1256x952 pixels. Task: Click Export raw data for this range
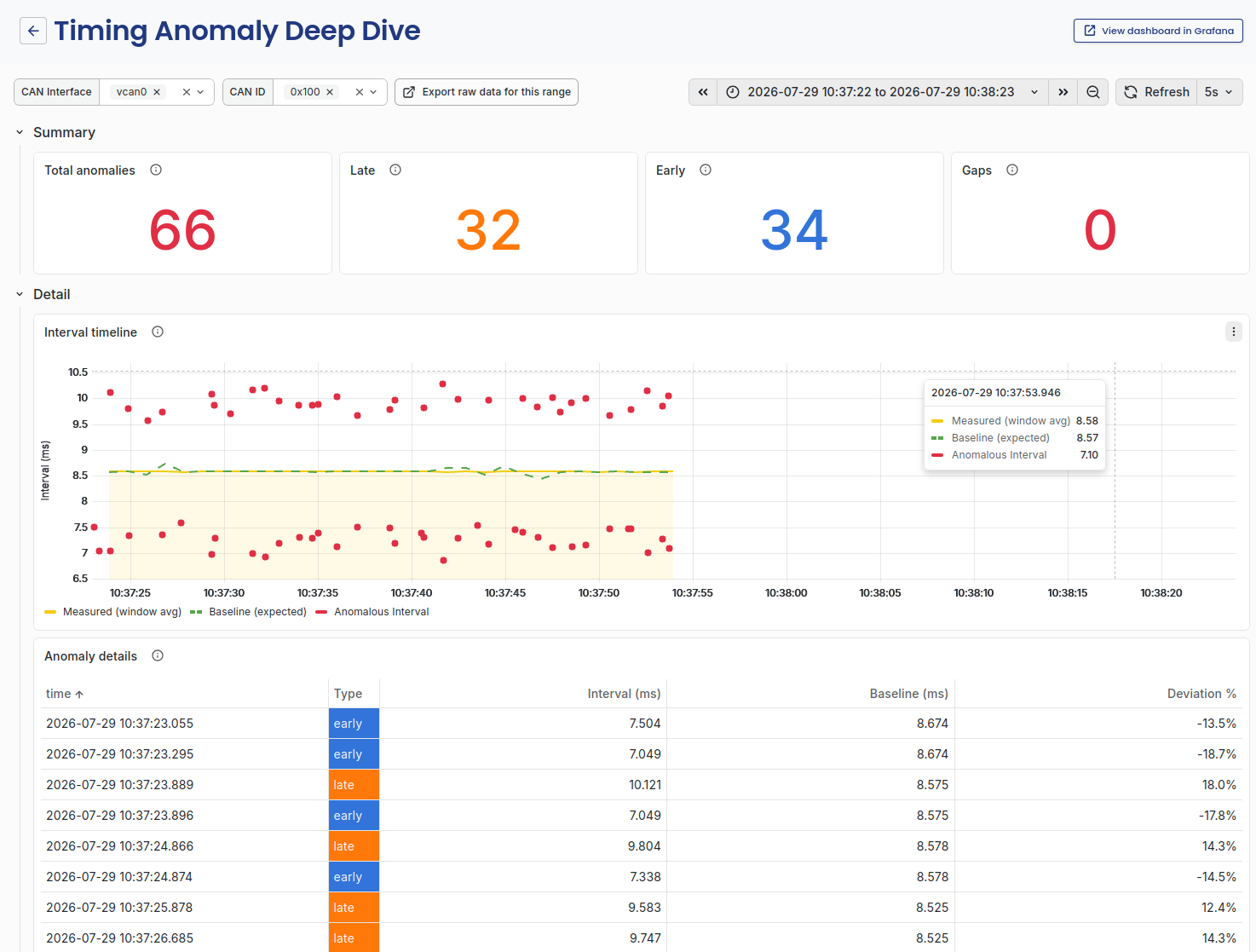(487, 92)
